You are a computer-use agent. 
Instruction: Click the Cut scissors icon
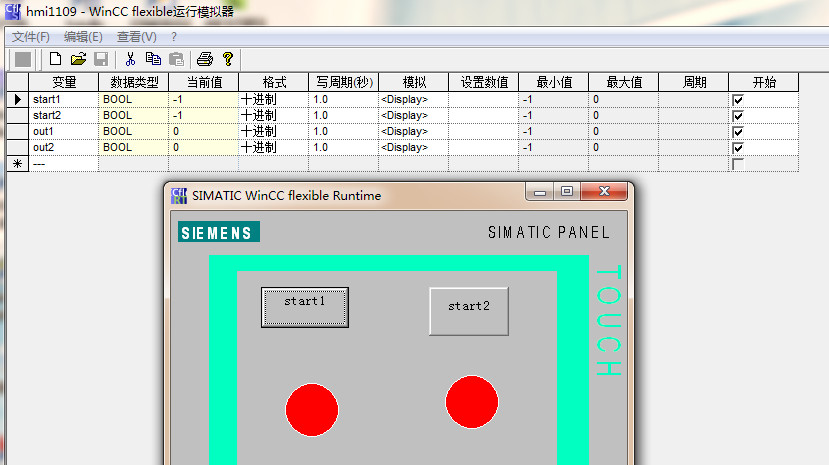[130, 59]
